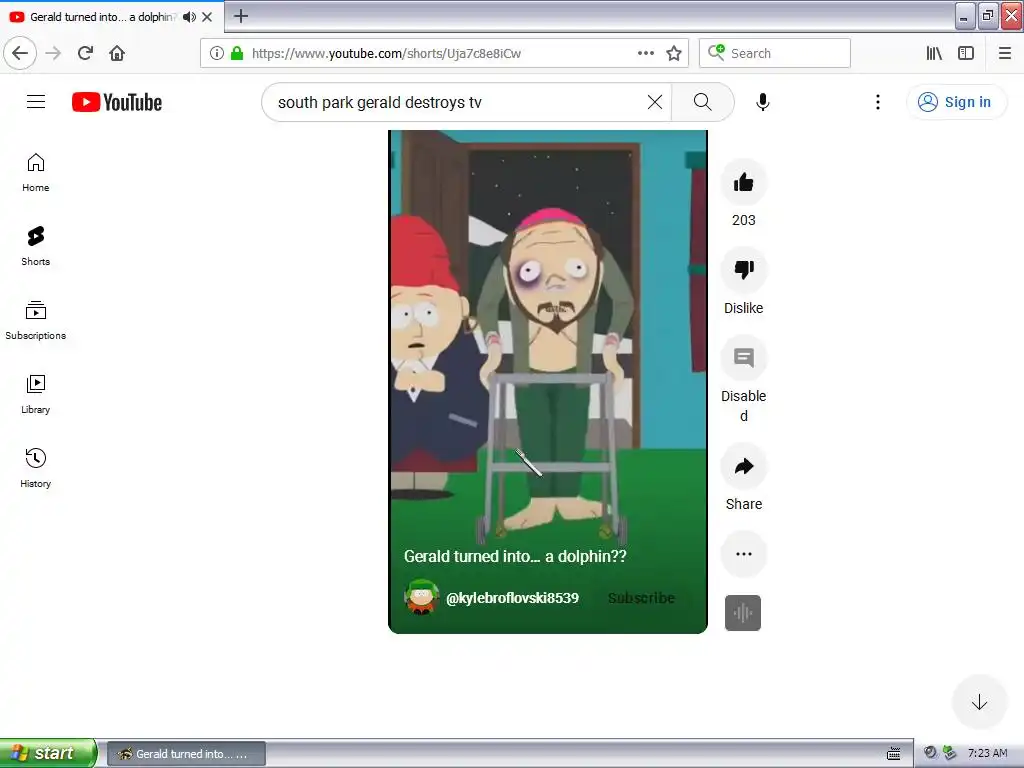Sign in to YouTube
This screenshot has width=1024, height=768.
pos(957,102)
